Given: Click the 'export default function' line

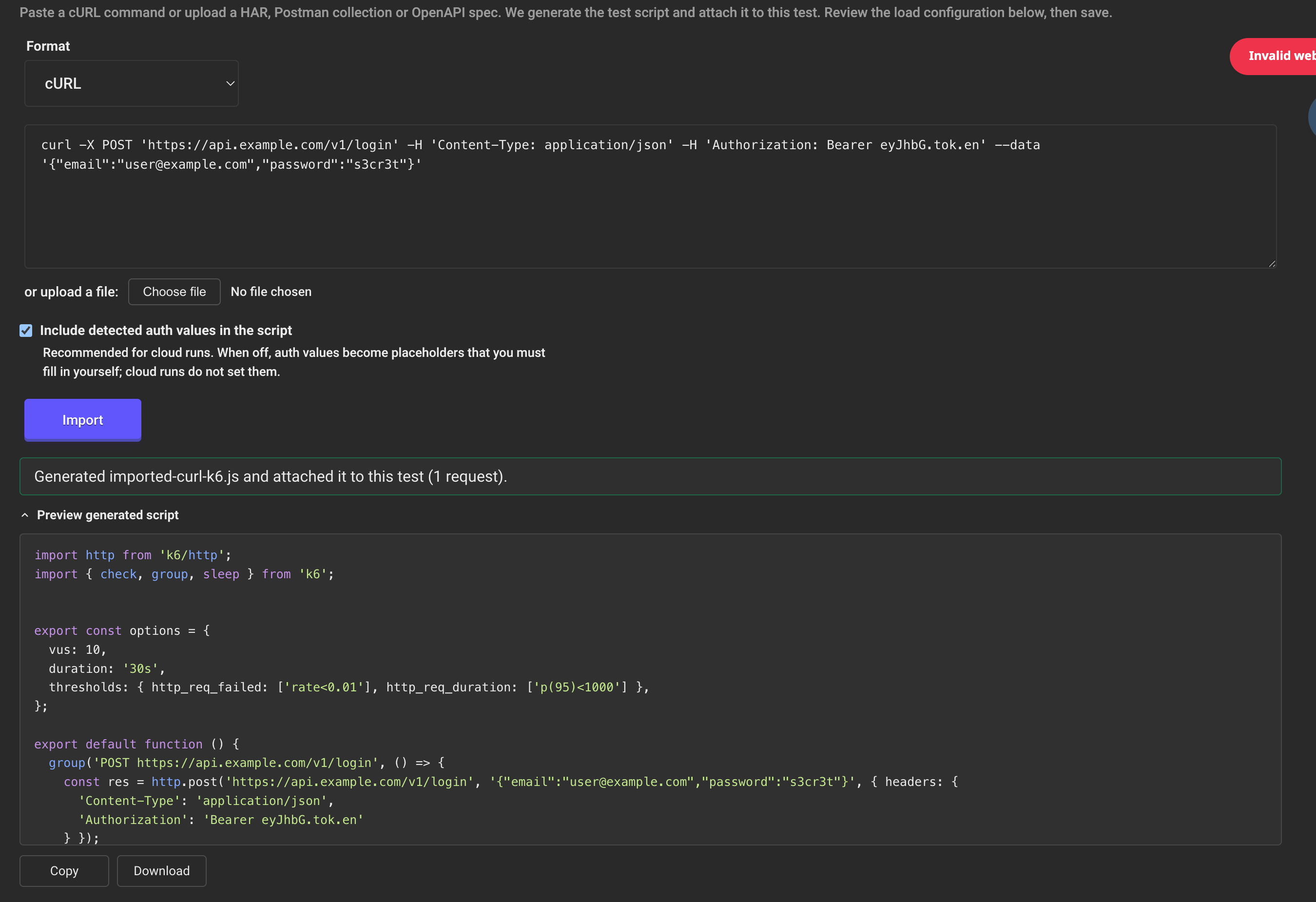Looking at the screenshot, I should 136,744.
